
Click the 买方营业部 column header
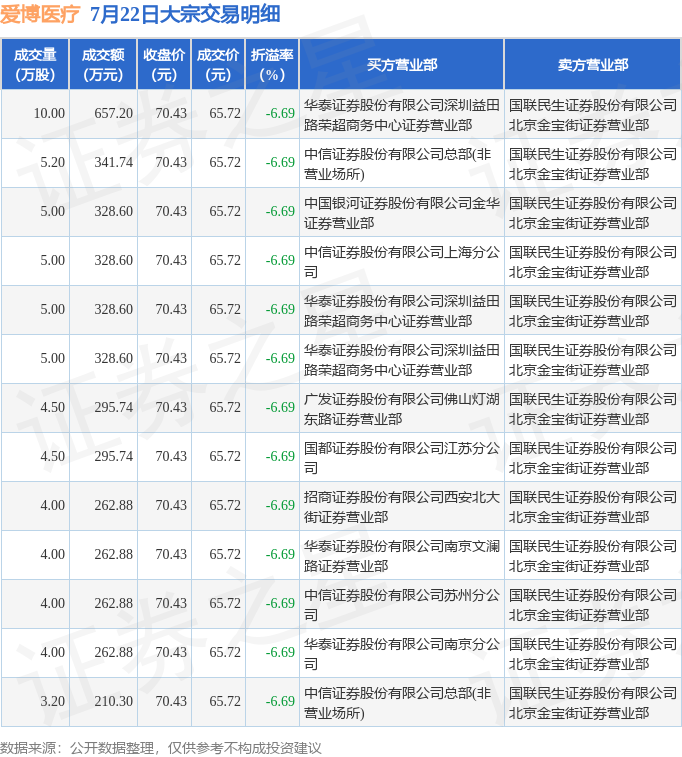tap(401, 64)
